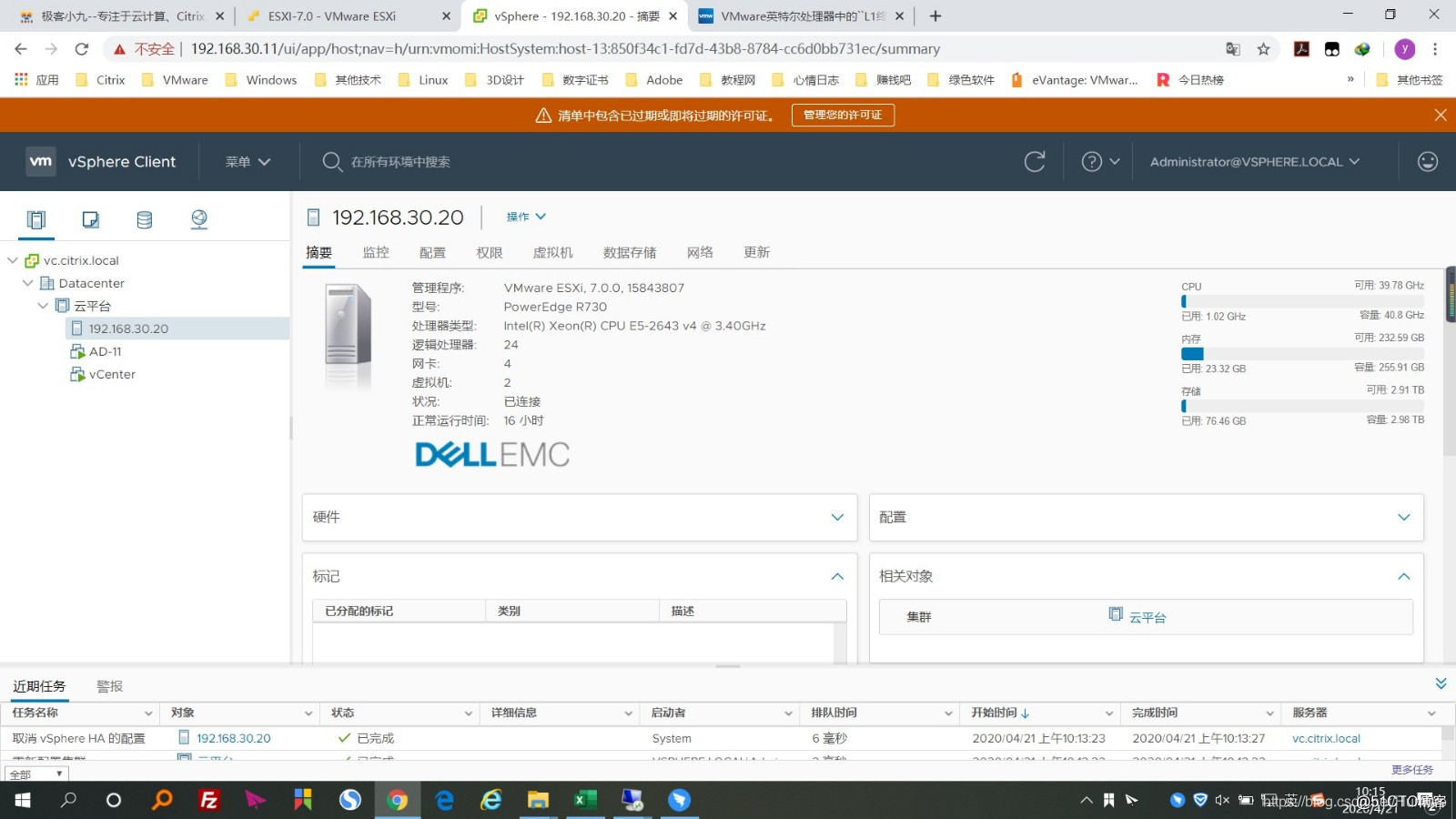This screenshot has width=1456, height=819.
Task: Switch to the 更新 tab
Action: pyautogui.click(x=757, y=252)
